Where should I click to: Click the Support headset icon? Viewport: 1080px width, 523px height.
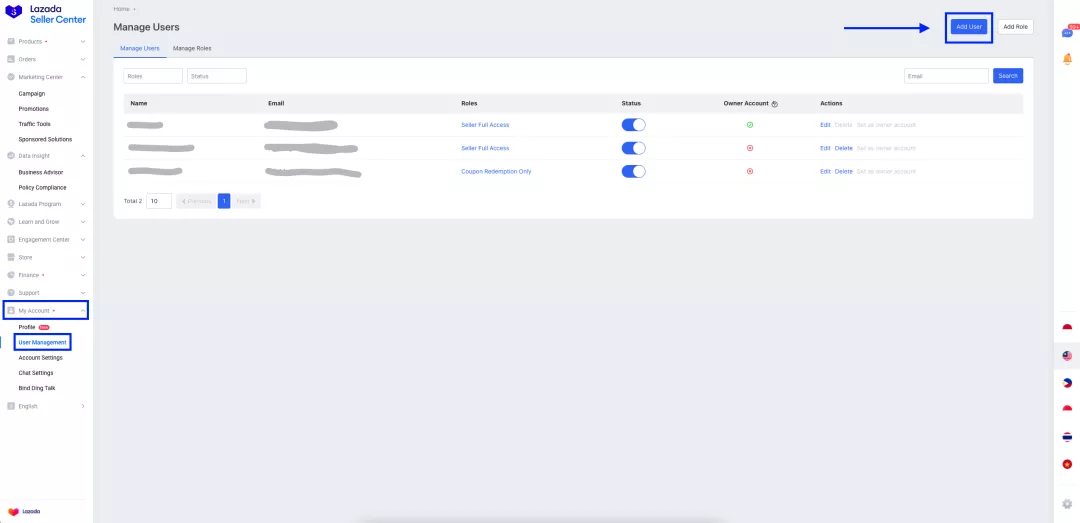click(x=11, y=293)
